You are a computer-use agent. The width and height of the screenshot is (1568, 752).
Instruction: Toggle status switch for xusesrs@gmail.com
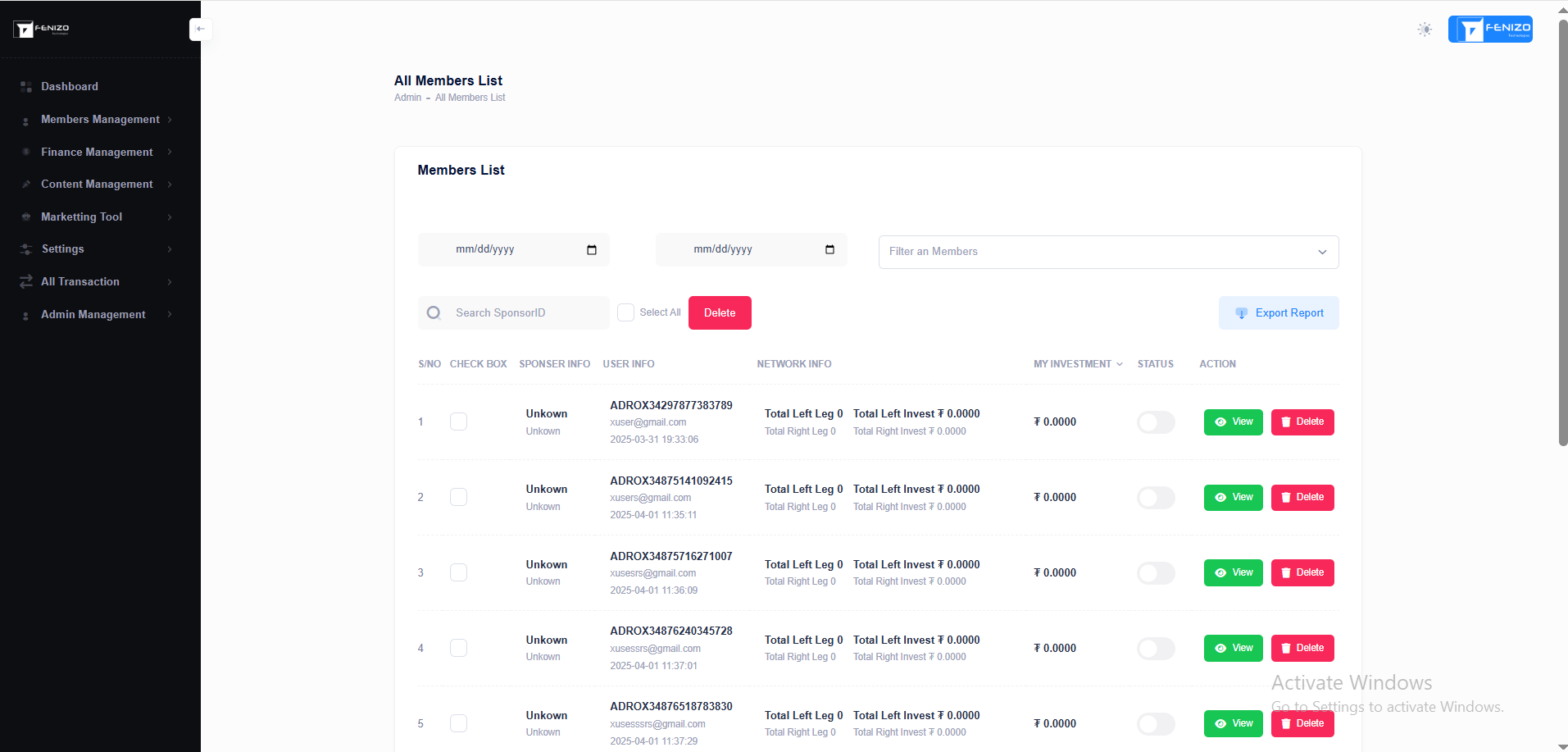tap(1156, 573)
